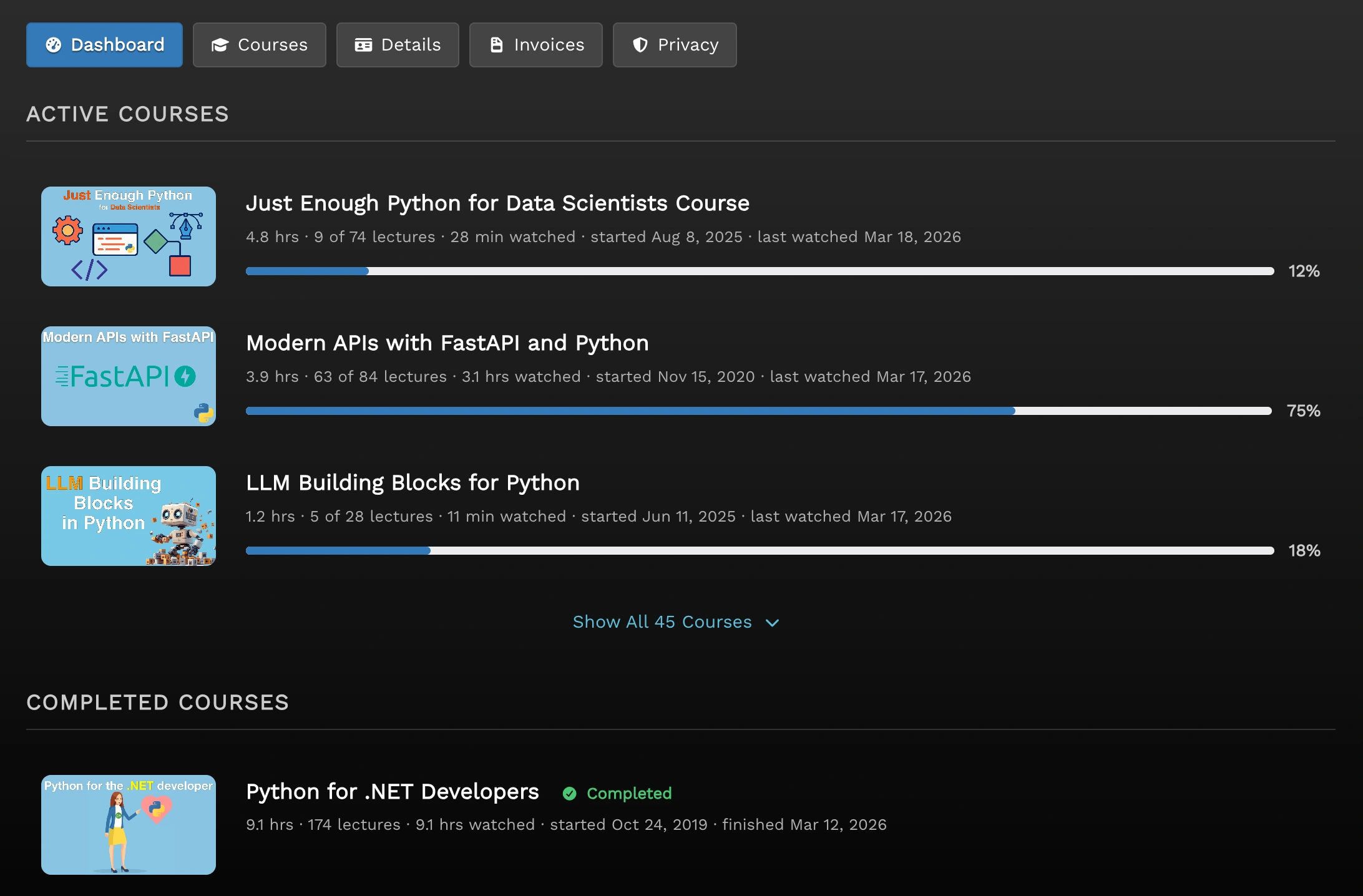The image size is (1363, 896).
Task: Click the Python for .NET Developers thumbnail
Action: tap(128, 825)
